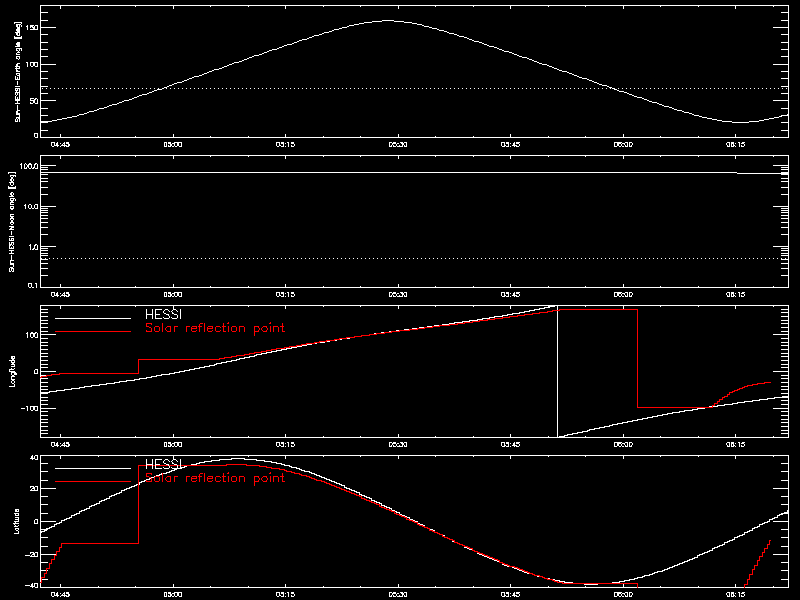Click '06:00' time label under Longitude plot
The width and height of the screenshot is (800, 600).
pyautogui.click(x=623, y=444)
